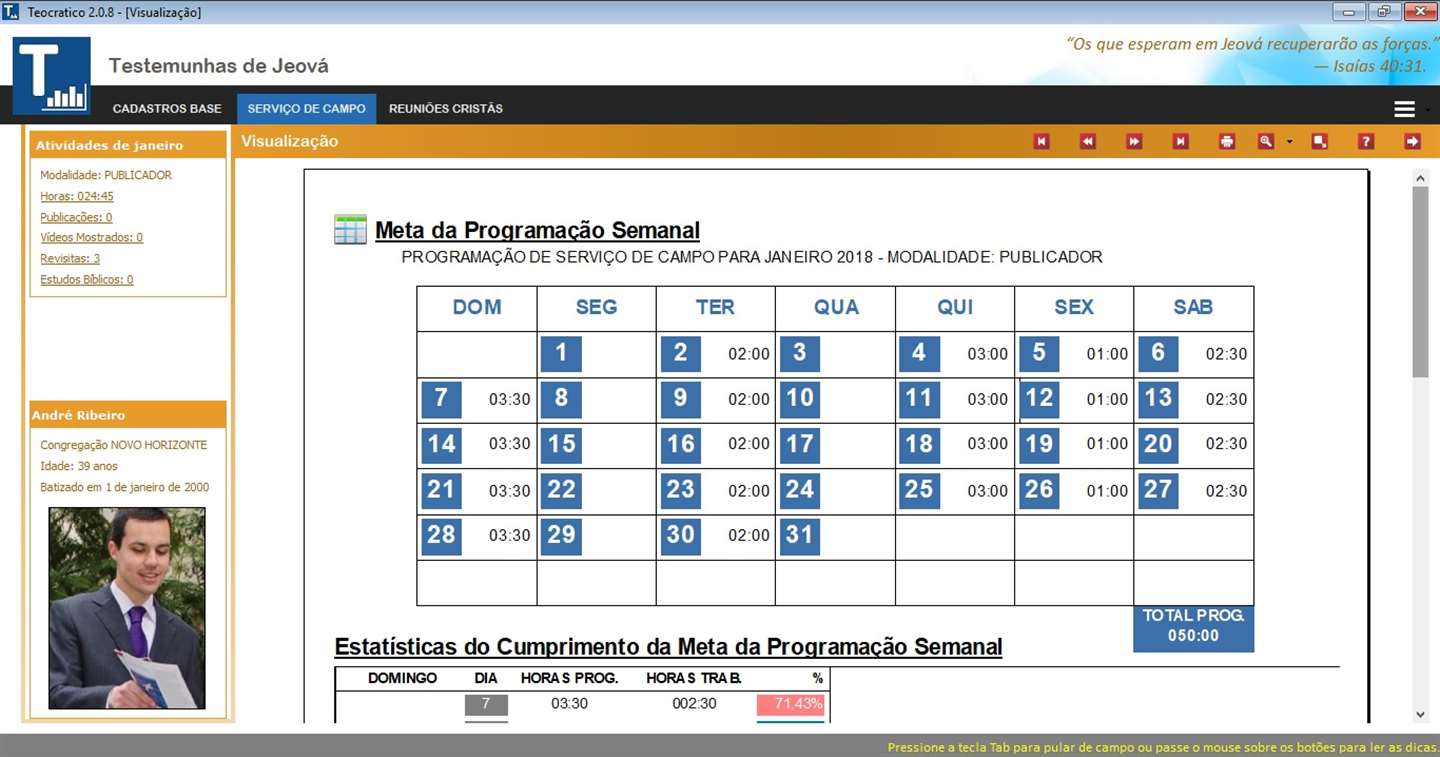Click the DOM column header
1440x757 pixels.
(477, 308)
